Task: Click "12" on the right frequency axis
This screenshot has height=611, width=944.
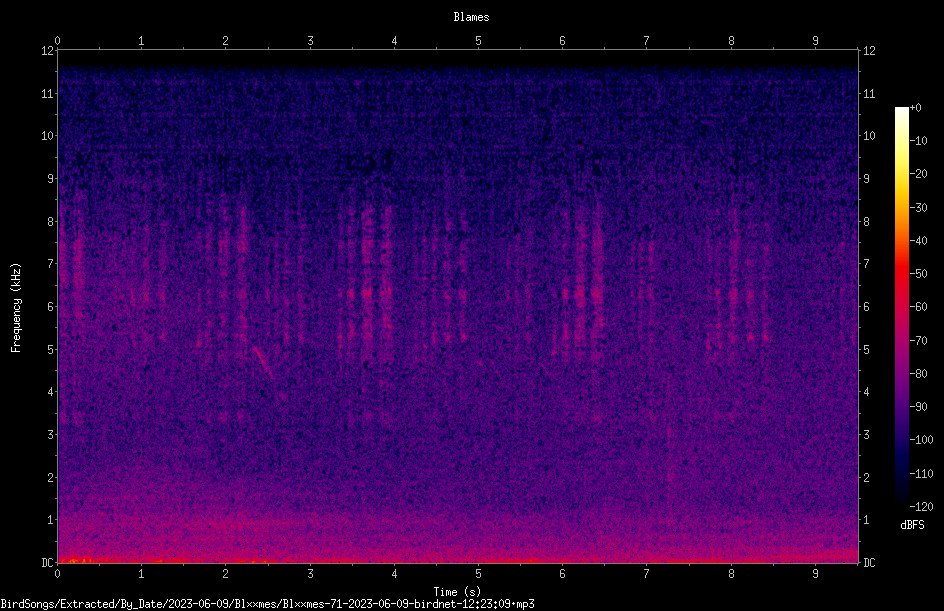Action: click(869, 51)
